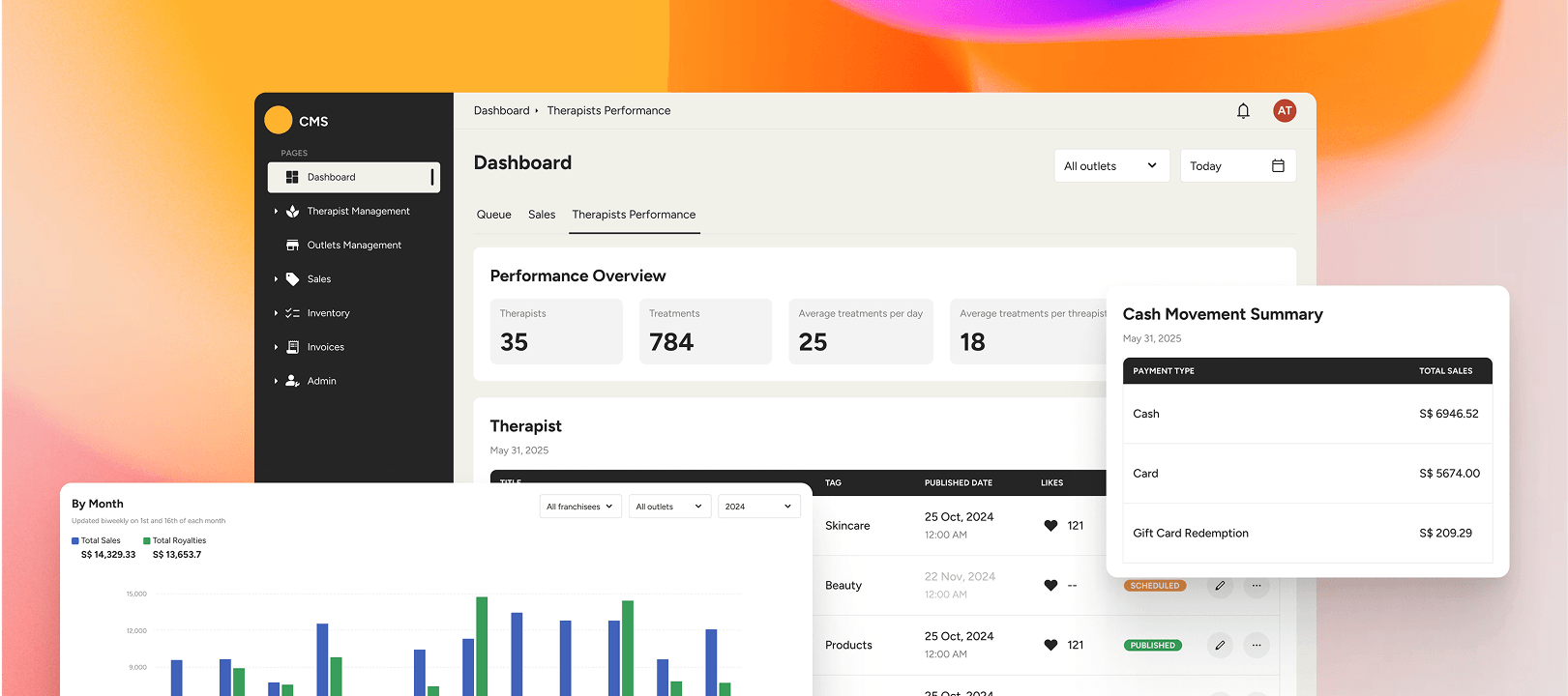Switch to the Queue tab
1568x696 pixels.
(493, 215)
